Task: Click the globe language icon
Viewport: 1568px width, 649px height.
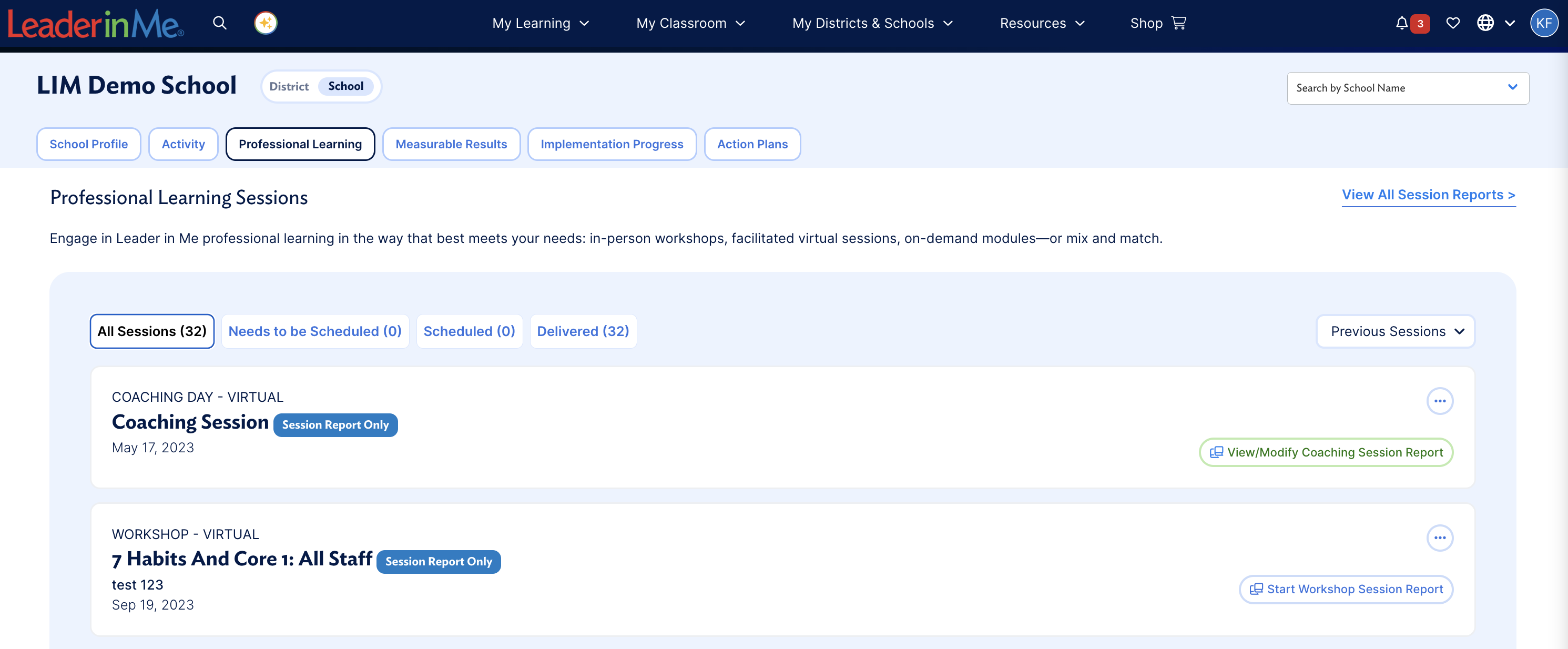Action: [1485, 23]
